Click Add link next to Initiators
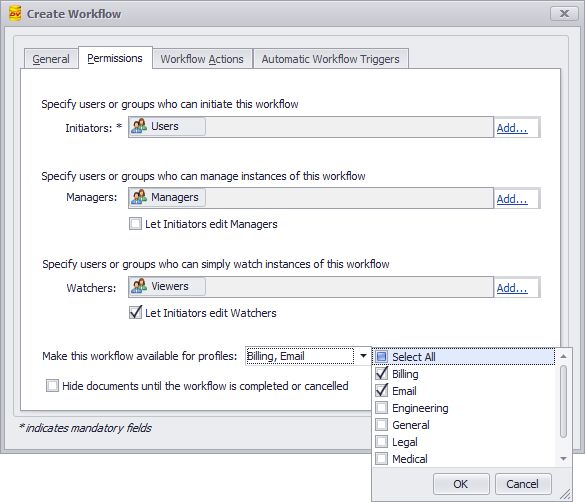 click(x=512, y=128)
